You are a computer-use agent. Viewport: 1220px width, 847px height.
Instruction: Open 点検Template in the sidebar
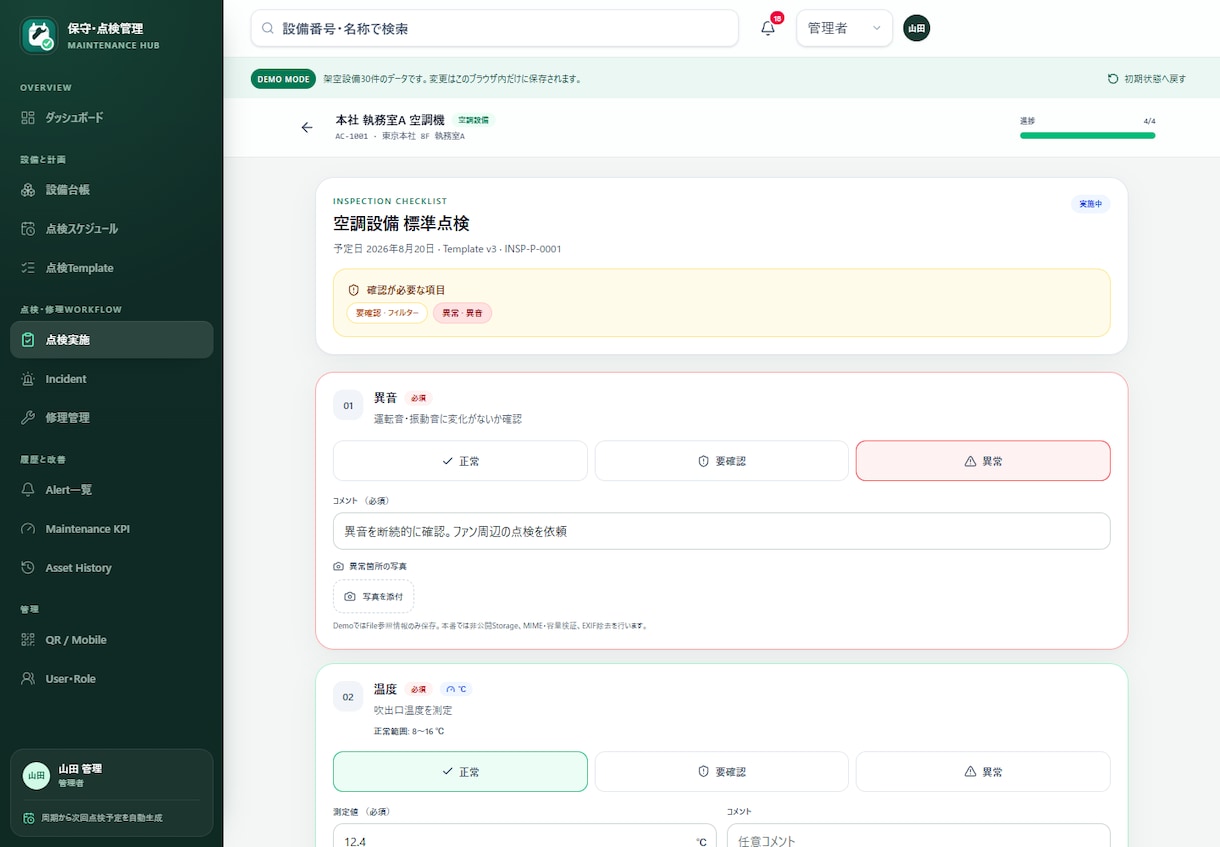pyautogui.click(x=112, y=268)
